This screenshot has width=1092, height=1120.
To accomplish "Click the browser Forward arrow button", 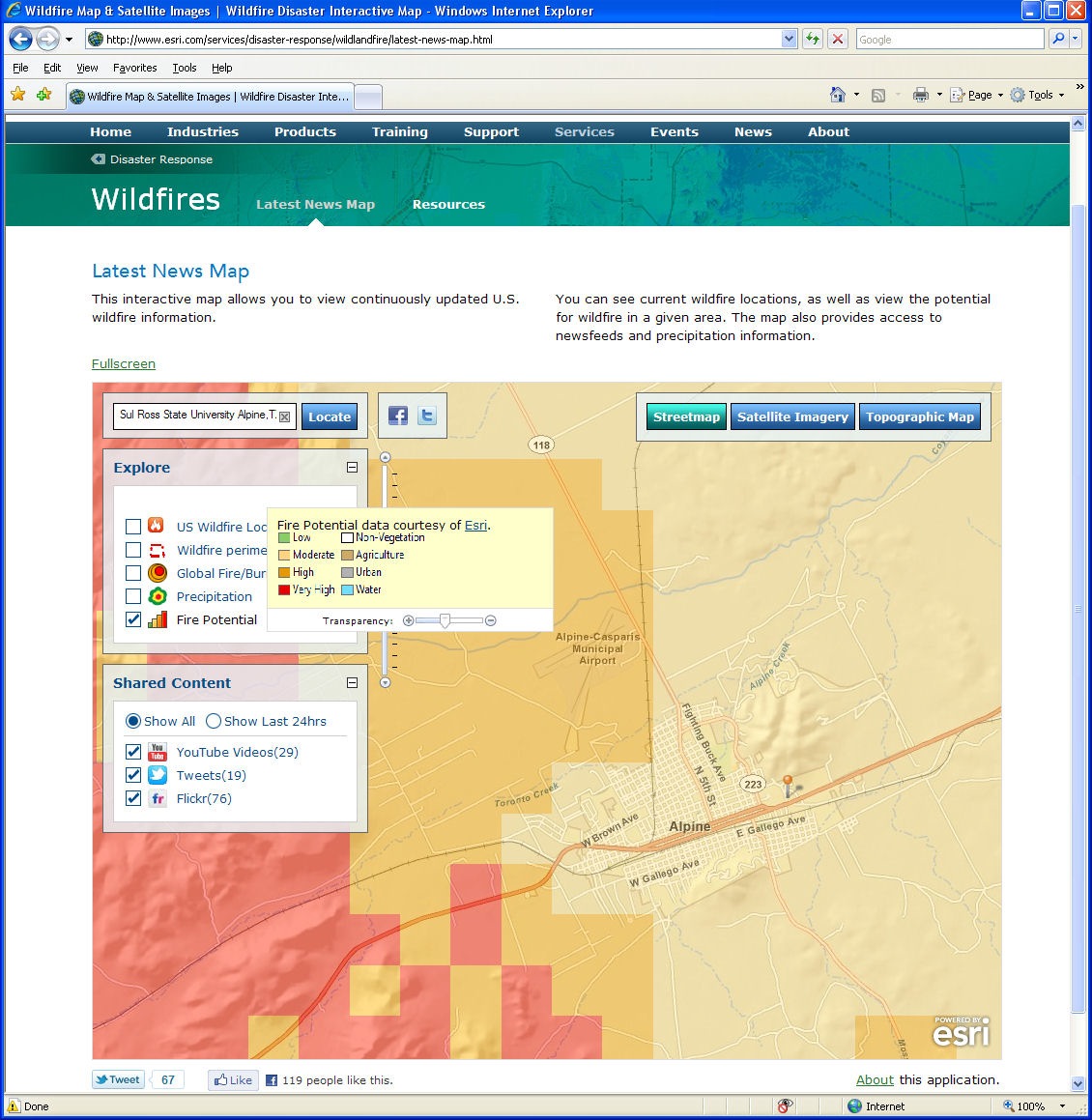I will pyautogui.click(x=47, y=39).
